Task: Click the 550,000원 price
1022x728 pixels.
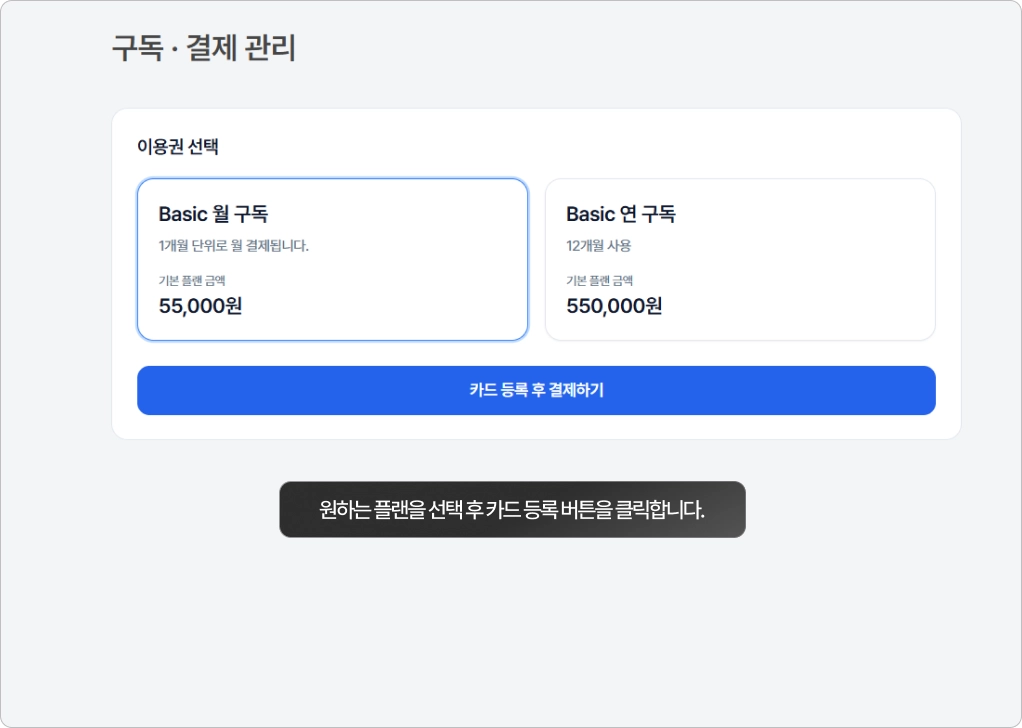Action: point(614,306)
